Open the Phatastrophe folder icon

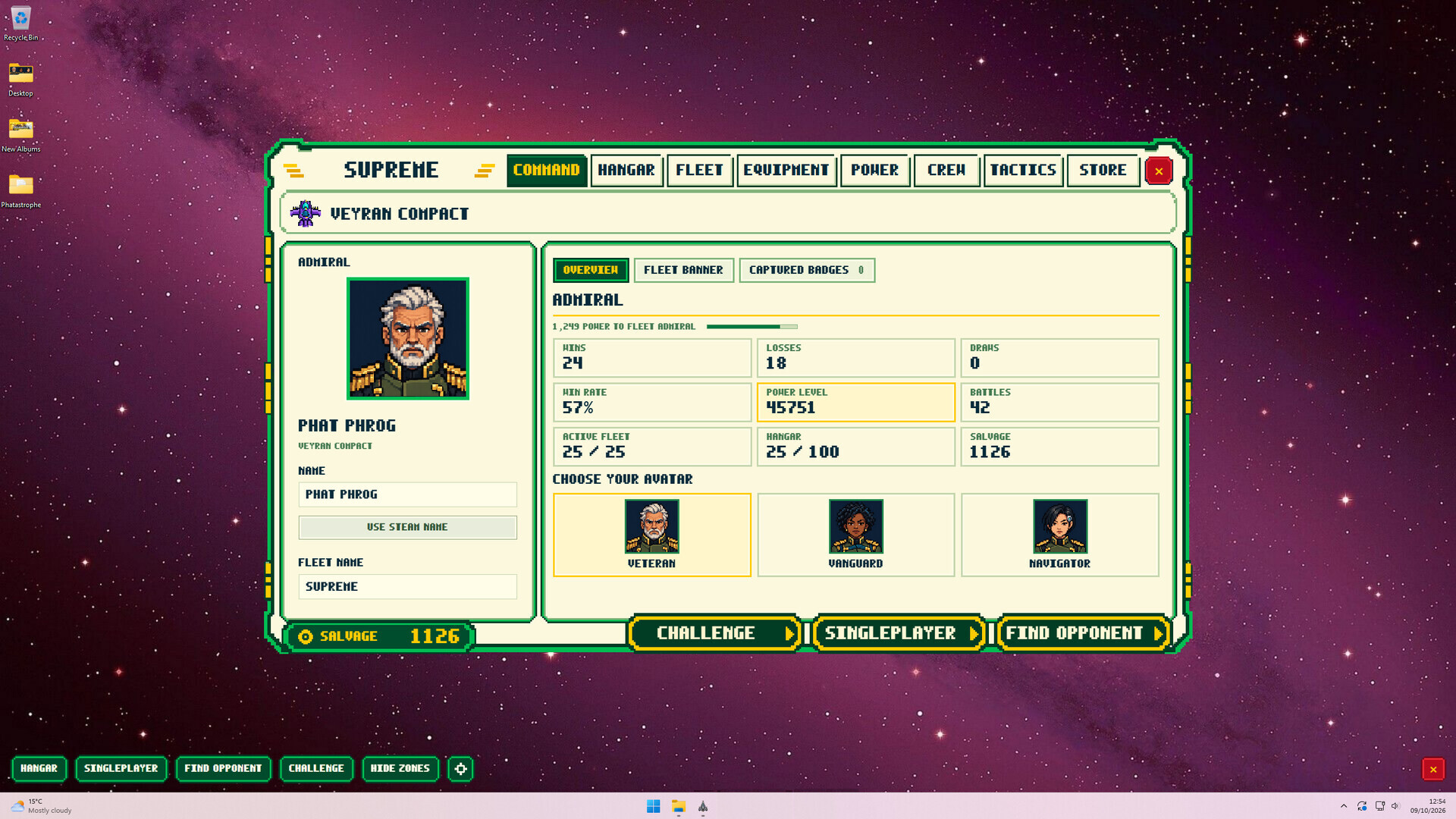point(20,190)
